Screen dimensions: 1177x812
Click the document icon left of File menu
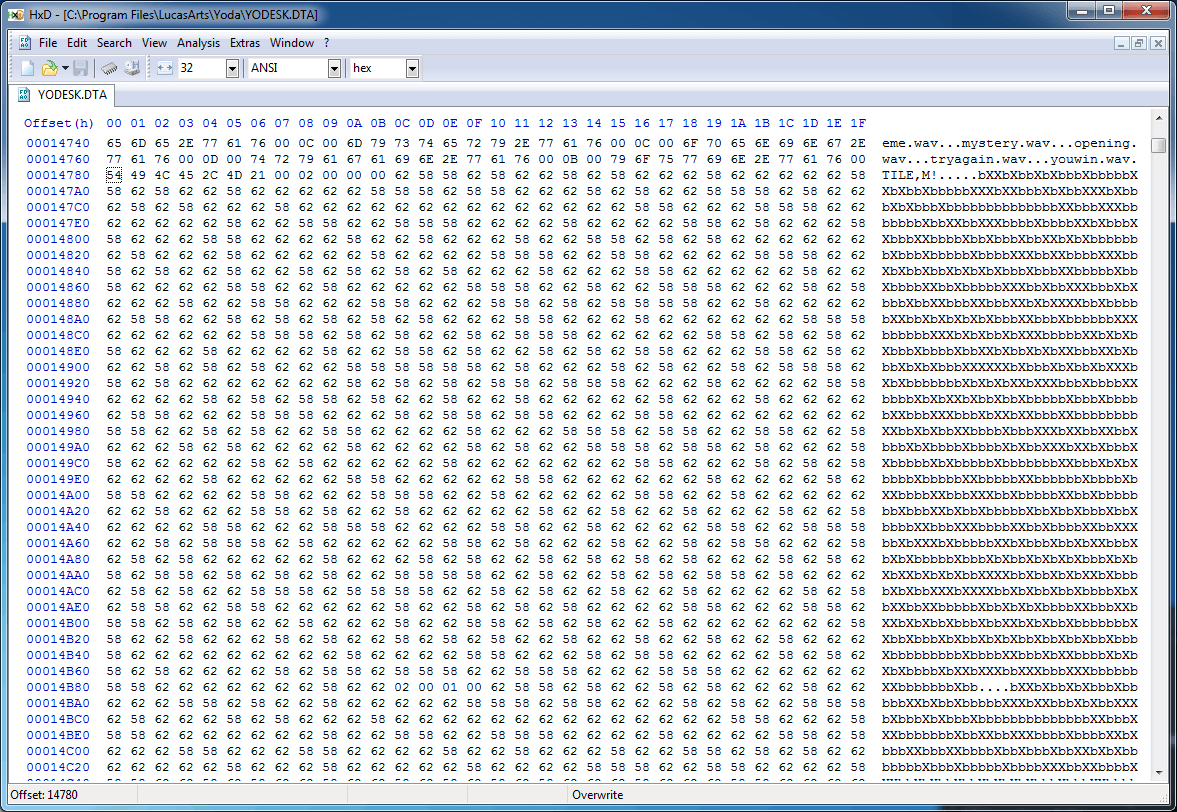click(x=25, y=43)
